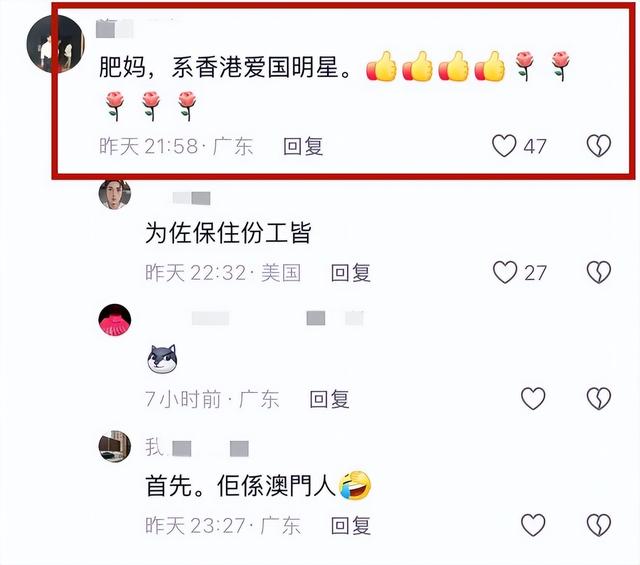This screenshot has height=565, width=640.
Task: Like the 佢係澳門人 reply
Action: [x=533, y=525]
